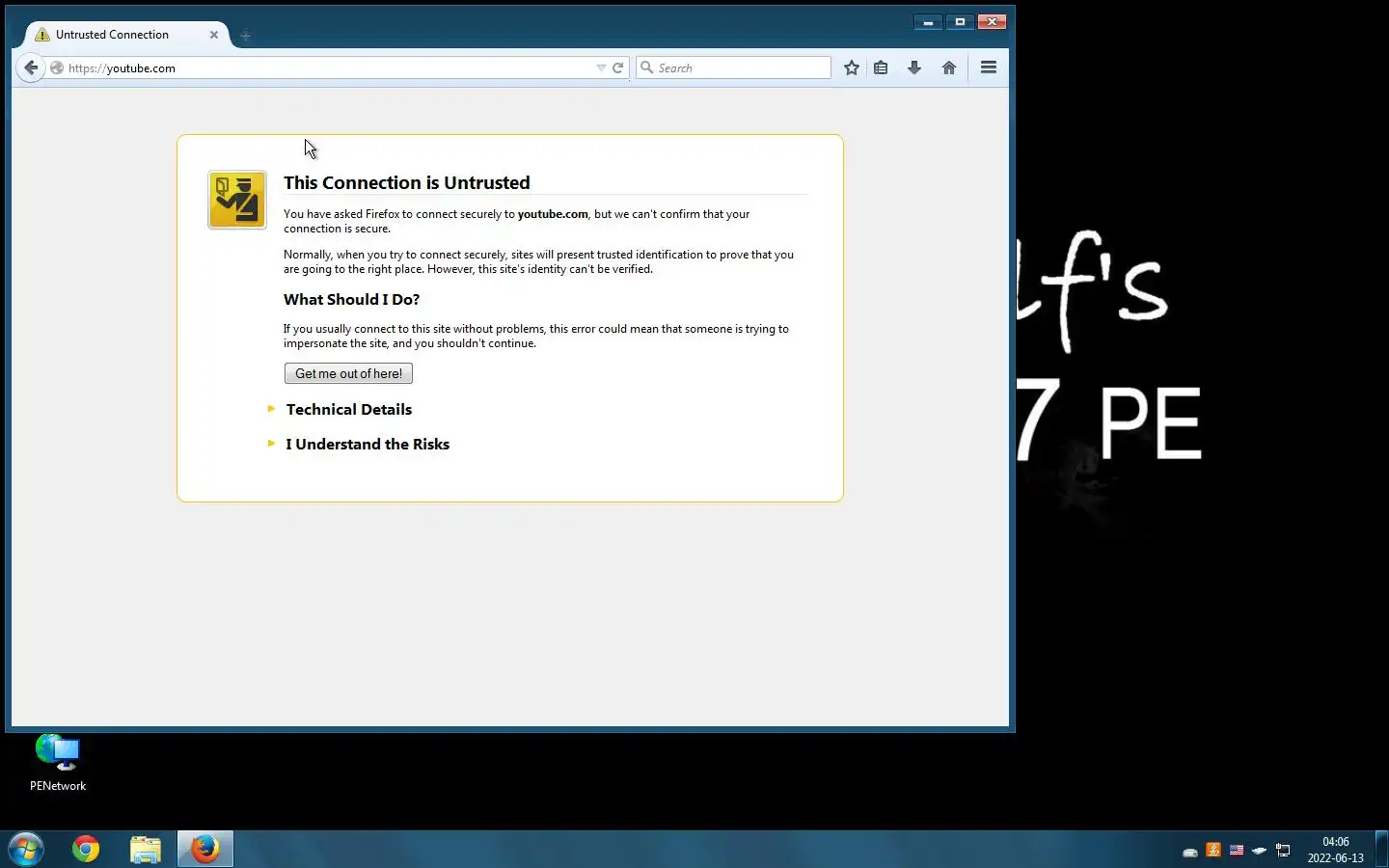Select the Untrusted Connection tab
The image size is (1389, 868).
click(126, 35)
